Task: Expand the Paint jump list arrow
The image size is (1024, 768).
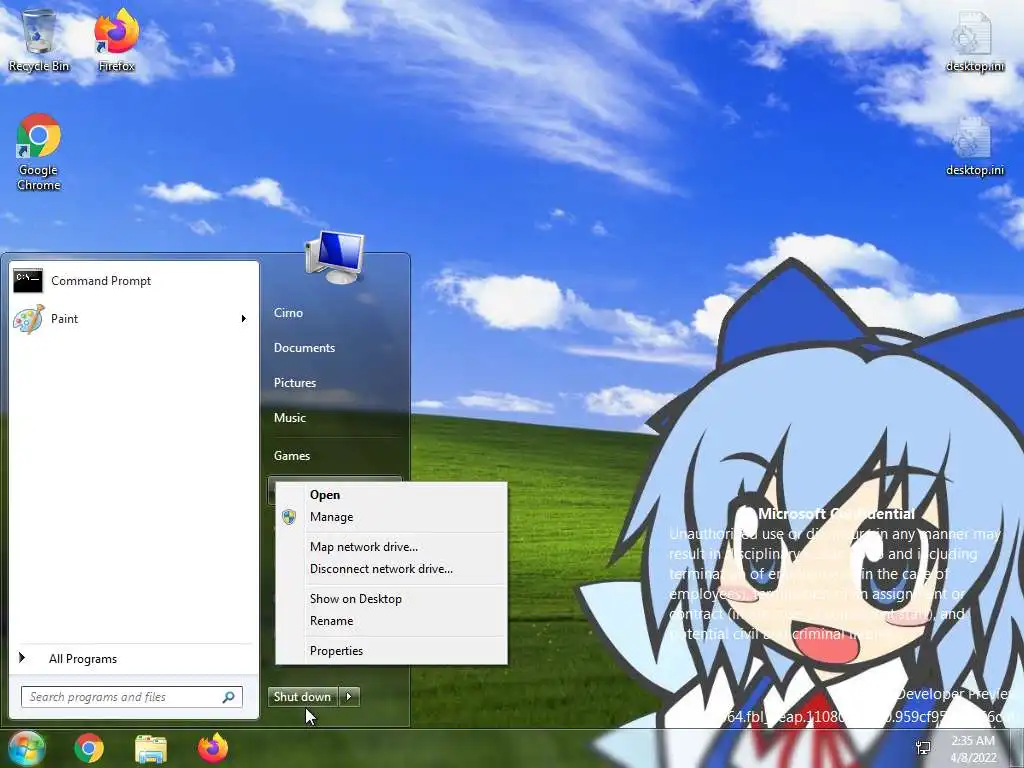Action: 244,319
